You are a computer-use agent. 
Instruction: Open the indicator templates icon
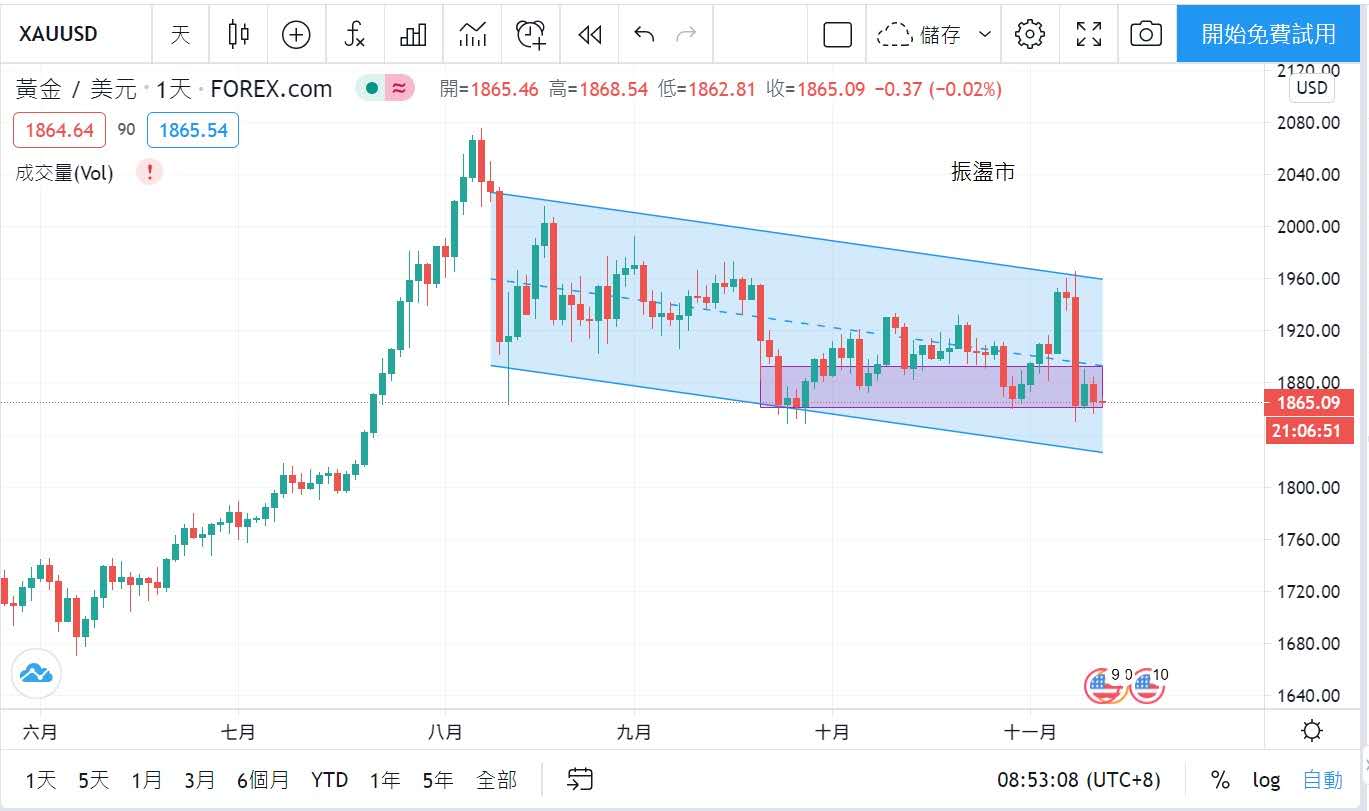pyautogui.click(x=472, y=35)
